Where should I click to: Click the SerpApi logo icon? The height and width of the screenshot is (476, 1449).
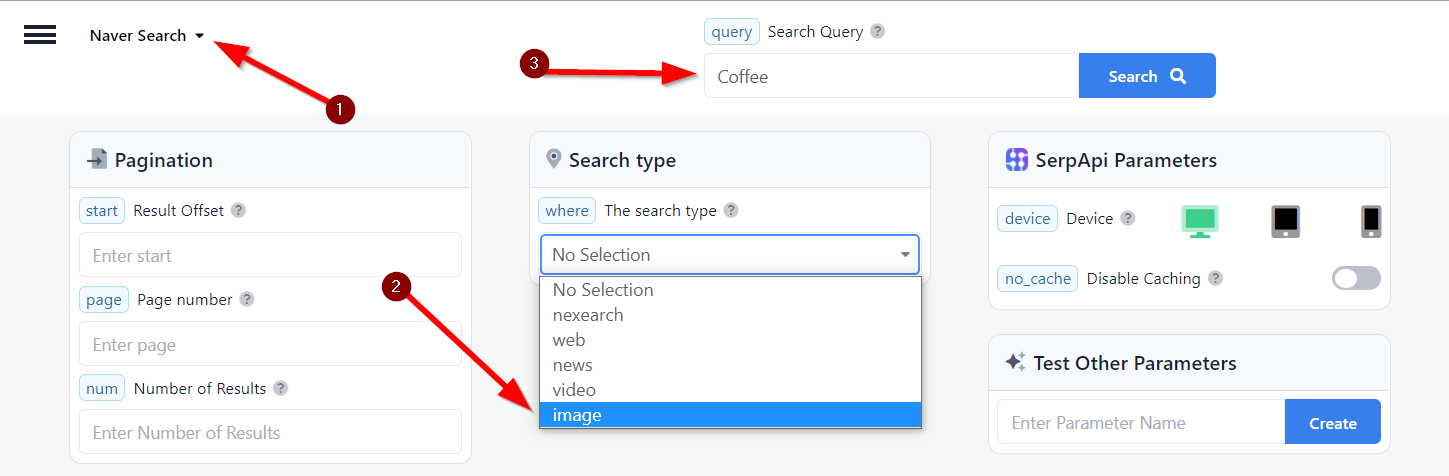point(1016,160)
